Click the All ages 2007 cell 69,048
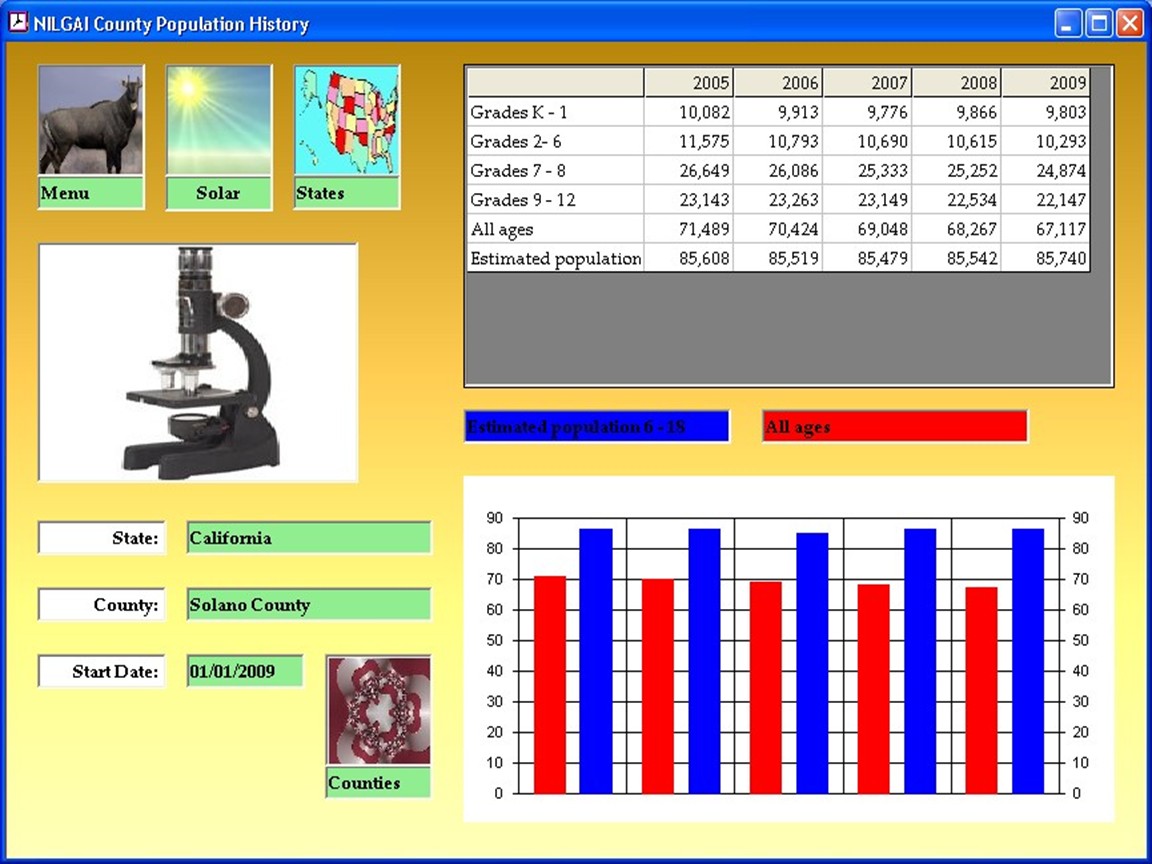The height and width of the screenshot is (864, 1152). (x=868, y=230)
